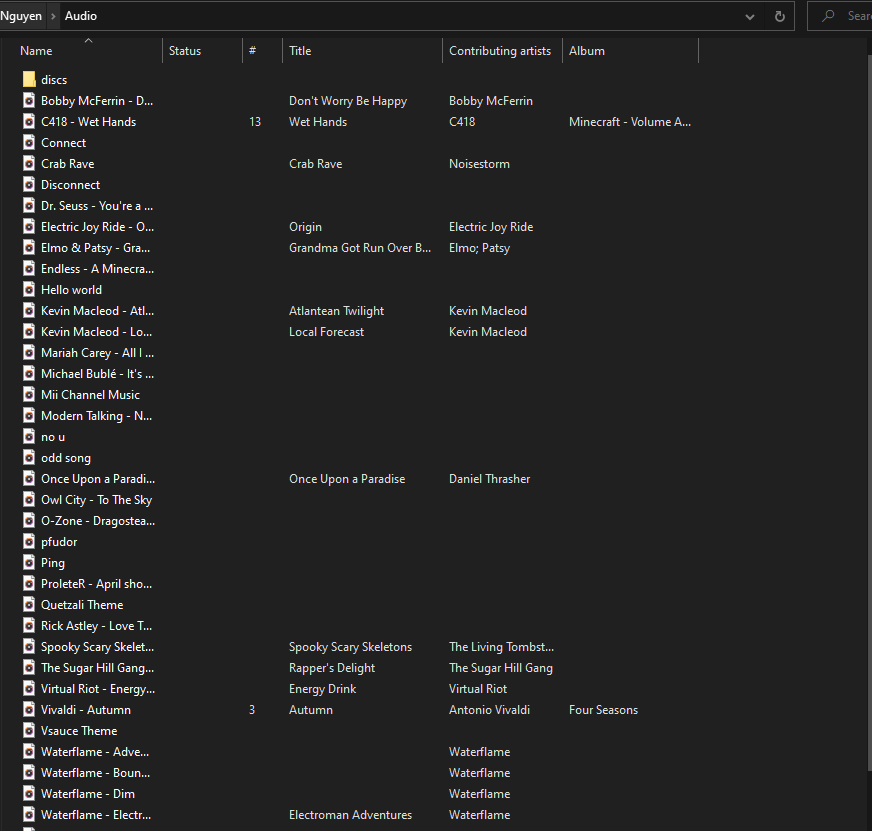Click the Nguyen breadcrumb segment
The height and width of the screenshot is (831, 872).
pos(21,16)
